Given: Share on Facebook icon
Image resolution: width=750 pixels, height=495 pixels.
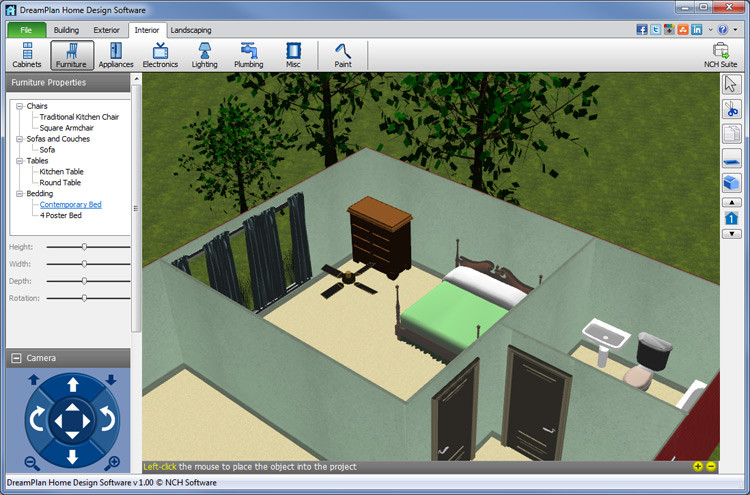Looking at the screenshot, I should click(642, 30).
